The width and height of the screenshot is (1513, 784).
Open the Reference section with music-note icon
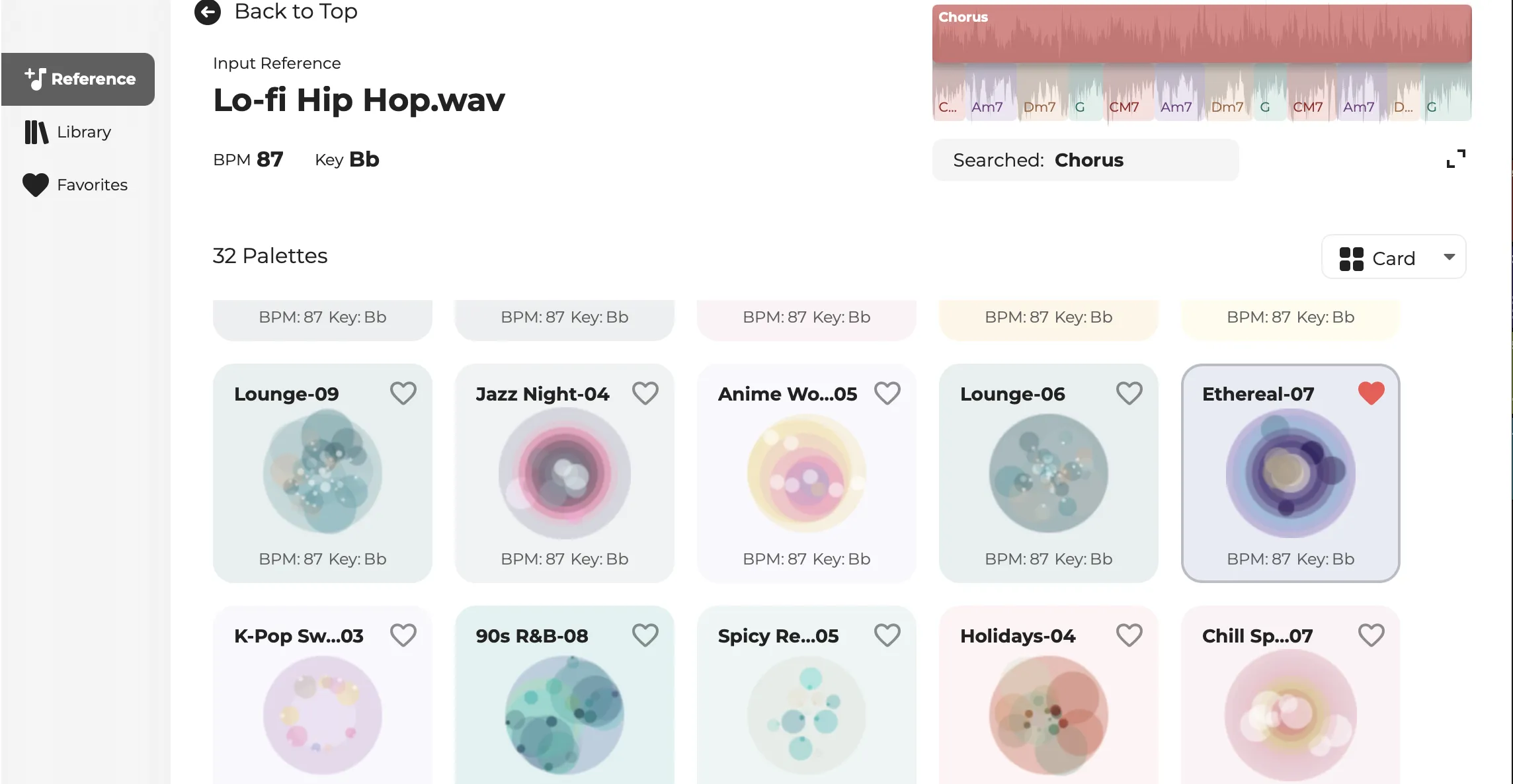coord(78,79)
